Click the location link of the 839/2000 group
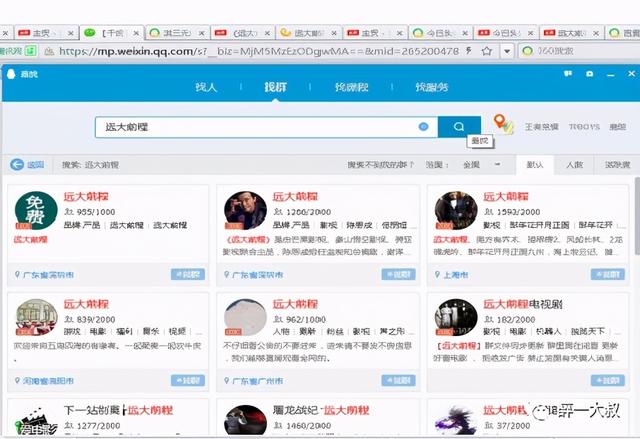 (x=48, y=381)
